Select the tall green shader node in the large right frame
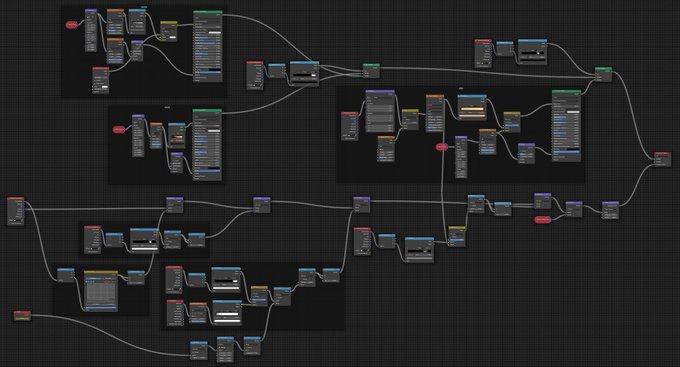Screen dimensions: 680x367 coord(566,126)
